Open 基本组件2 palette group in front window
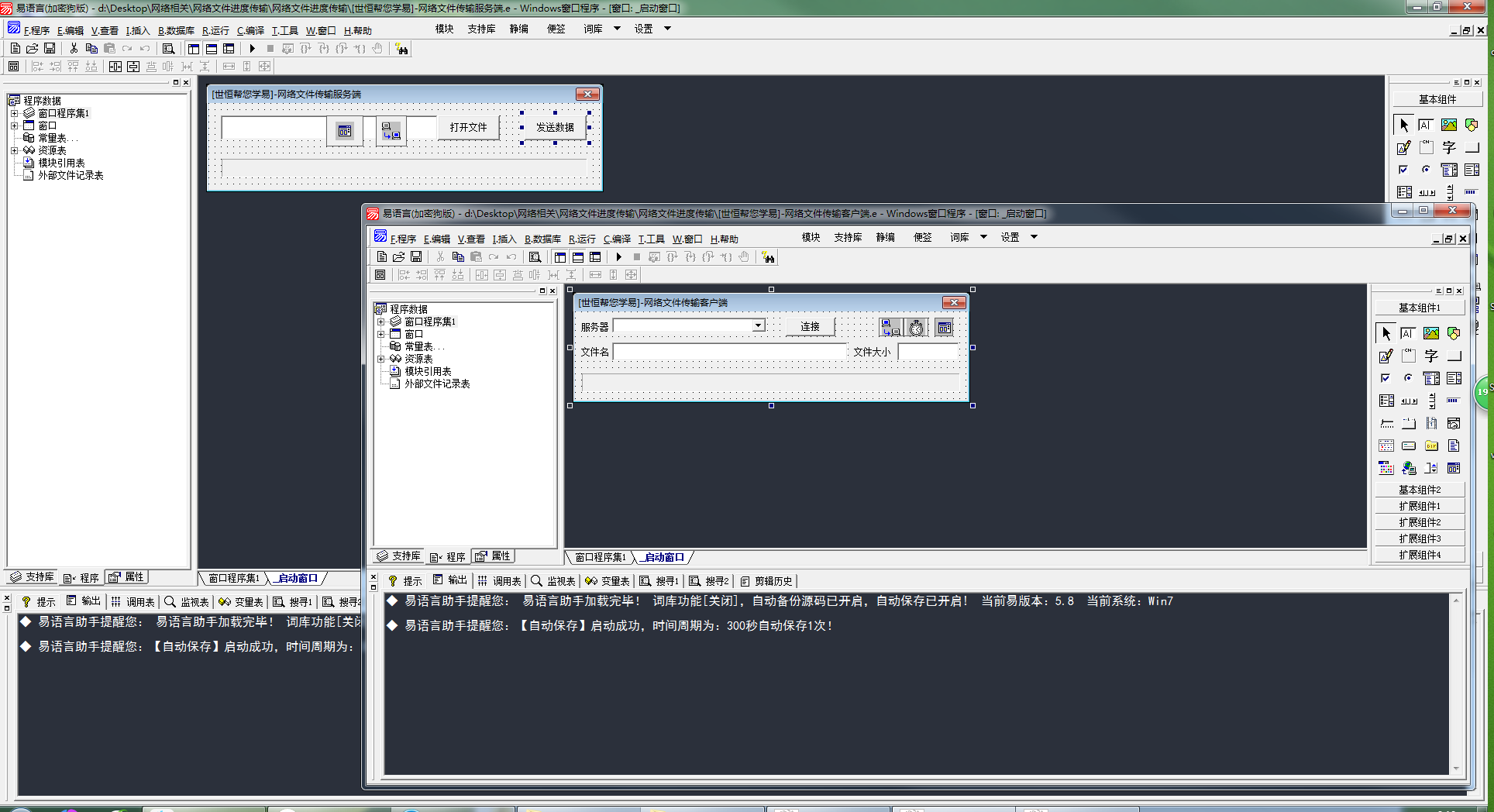 coord(1420,490)
